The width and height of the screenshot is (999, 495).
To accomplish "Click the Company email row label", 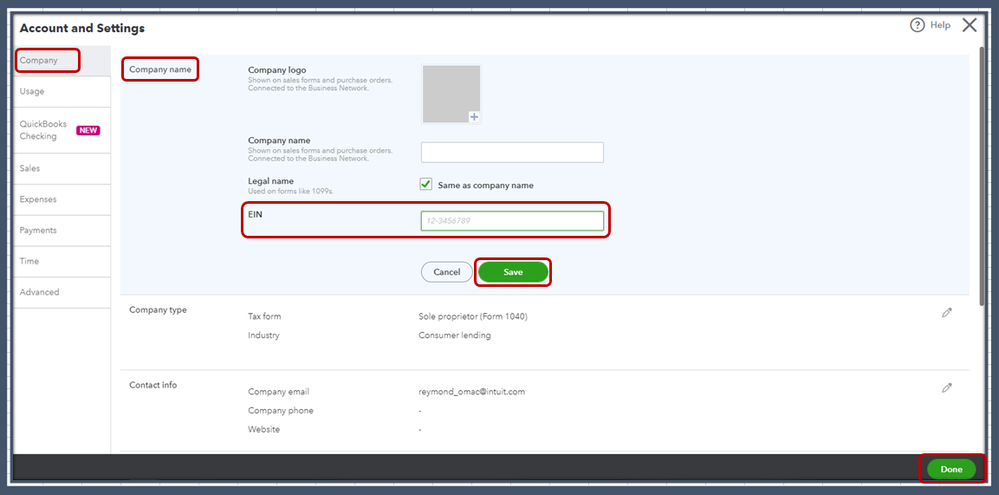I will [x=278, y=392].
